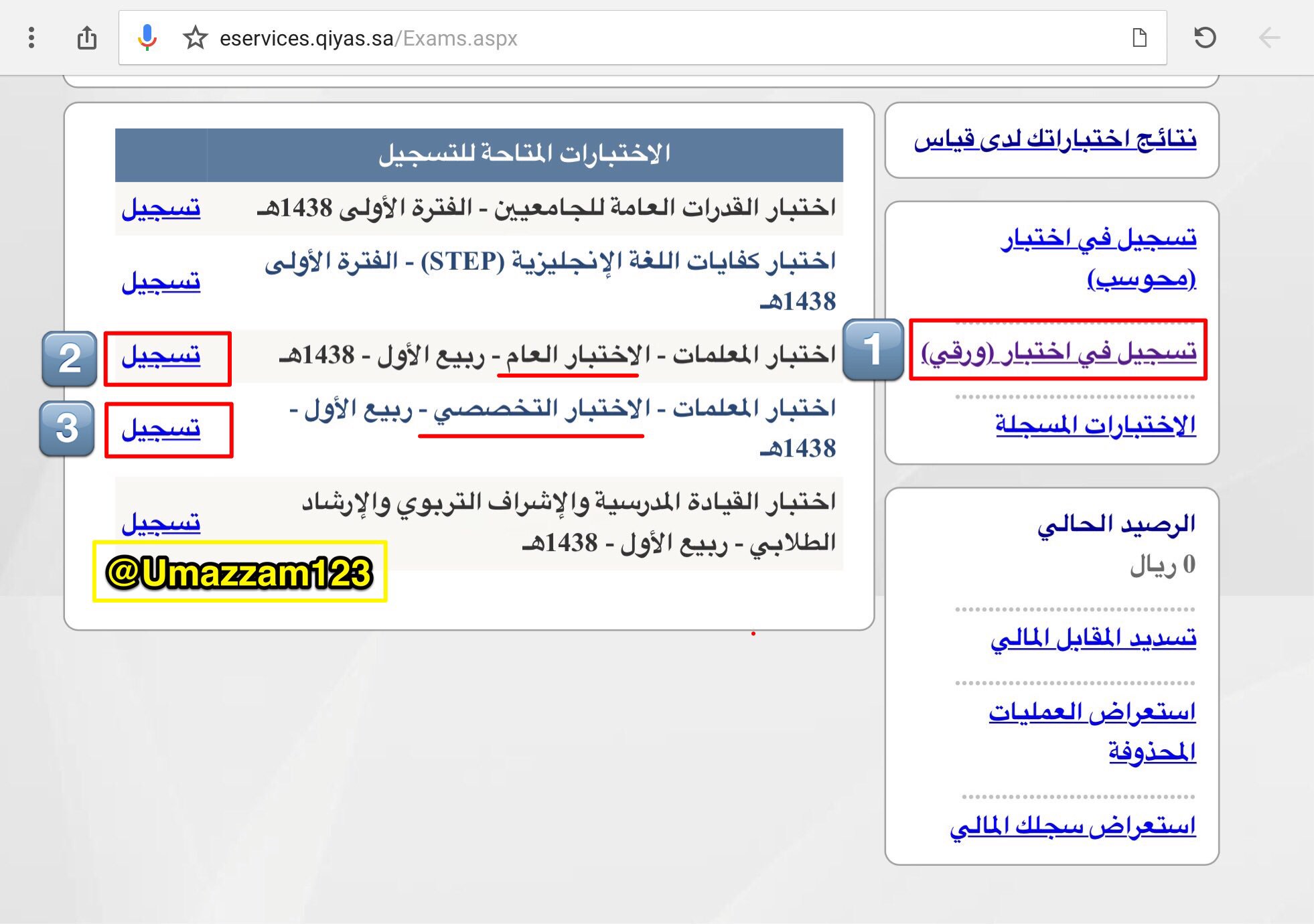Bookmark page with star icon
This screenshot has width=1314, height=924.
[195, 37]
